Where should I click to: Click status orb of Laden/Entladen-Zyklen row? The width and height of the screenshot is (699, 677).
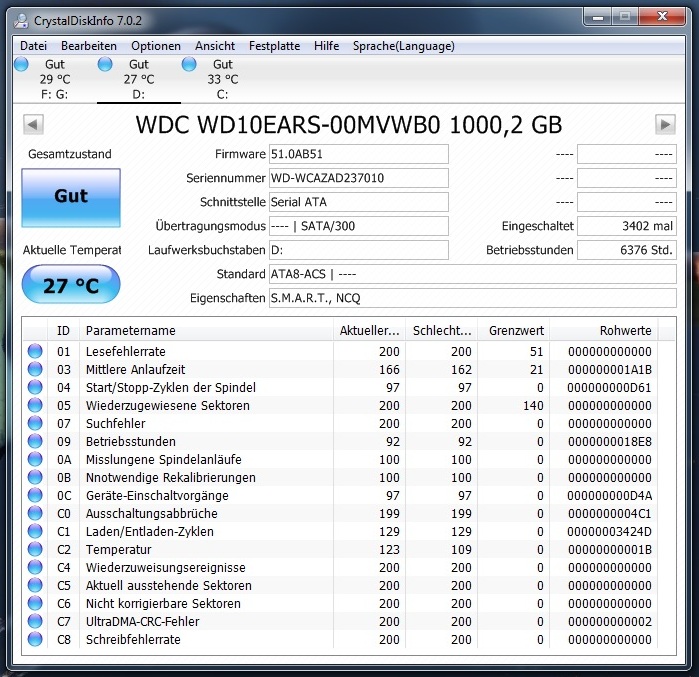tap(35, 531)
